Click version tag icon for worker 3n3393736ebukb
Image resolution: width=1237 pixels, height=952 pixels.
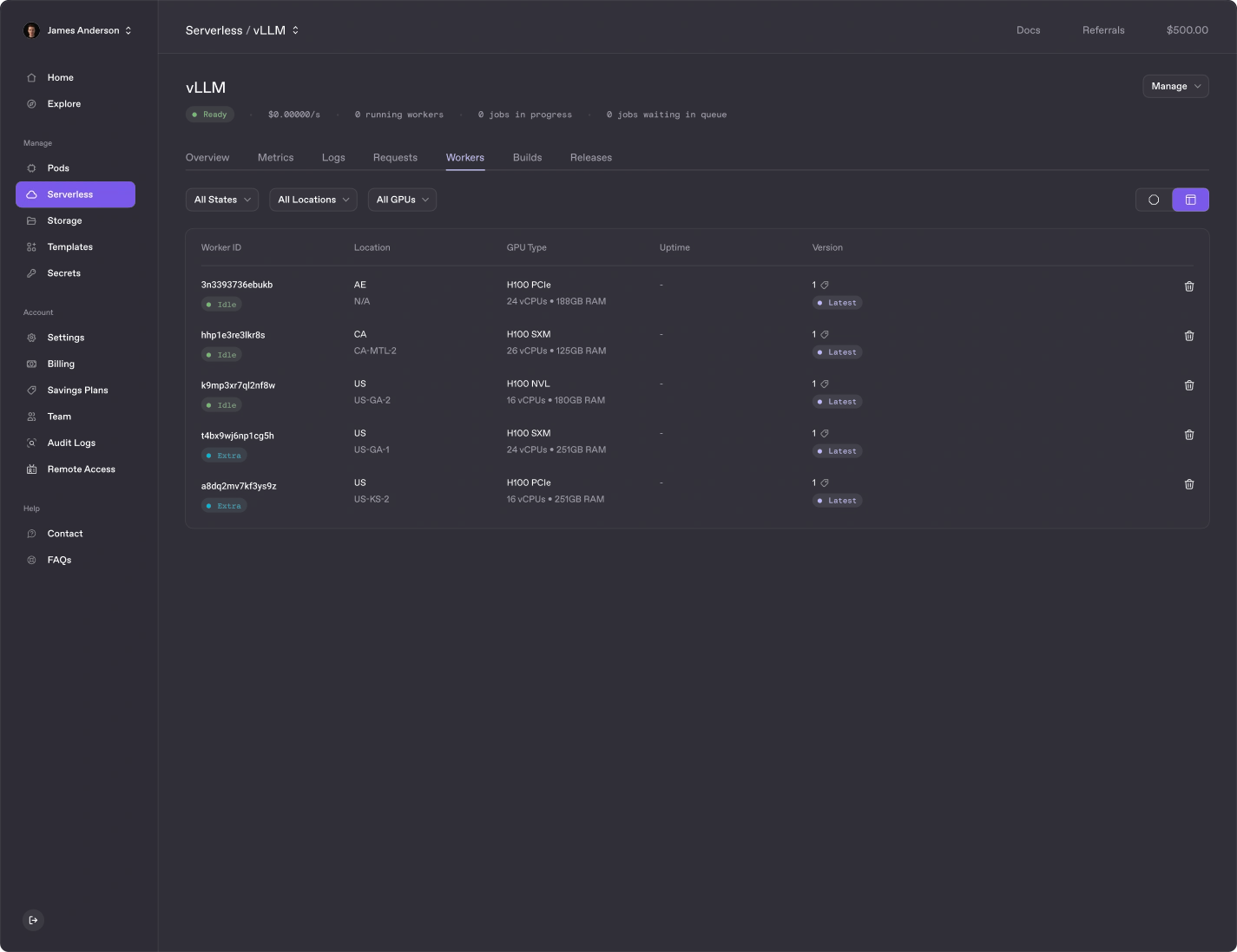tap(825, 285)
